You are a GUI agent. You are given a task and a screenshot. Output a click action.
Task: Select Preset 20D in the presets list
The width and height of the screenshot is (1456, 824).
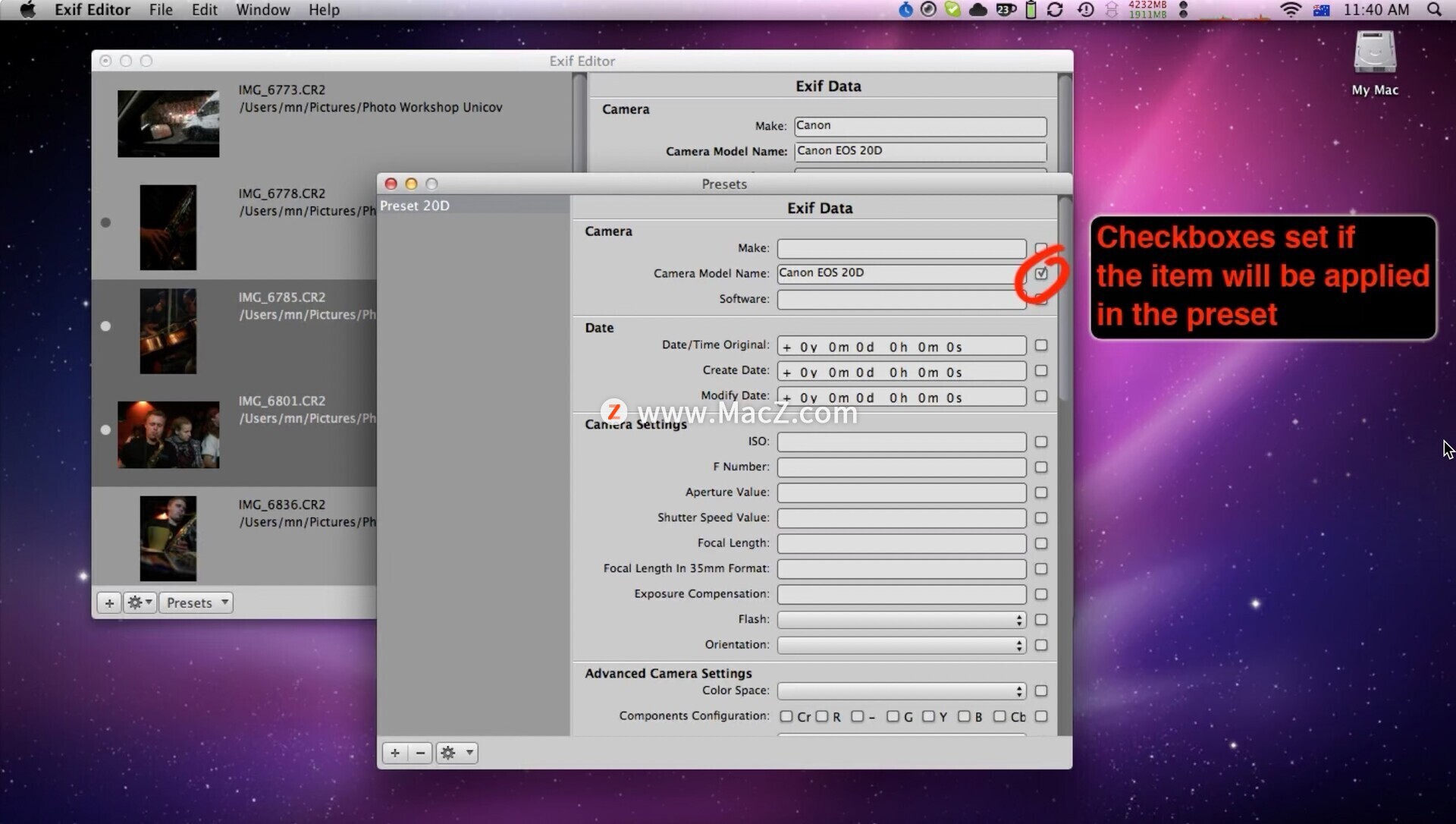[473, 206]
